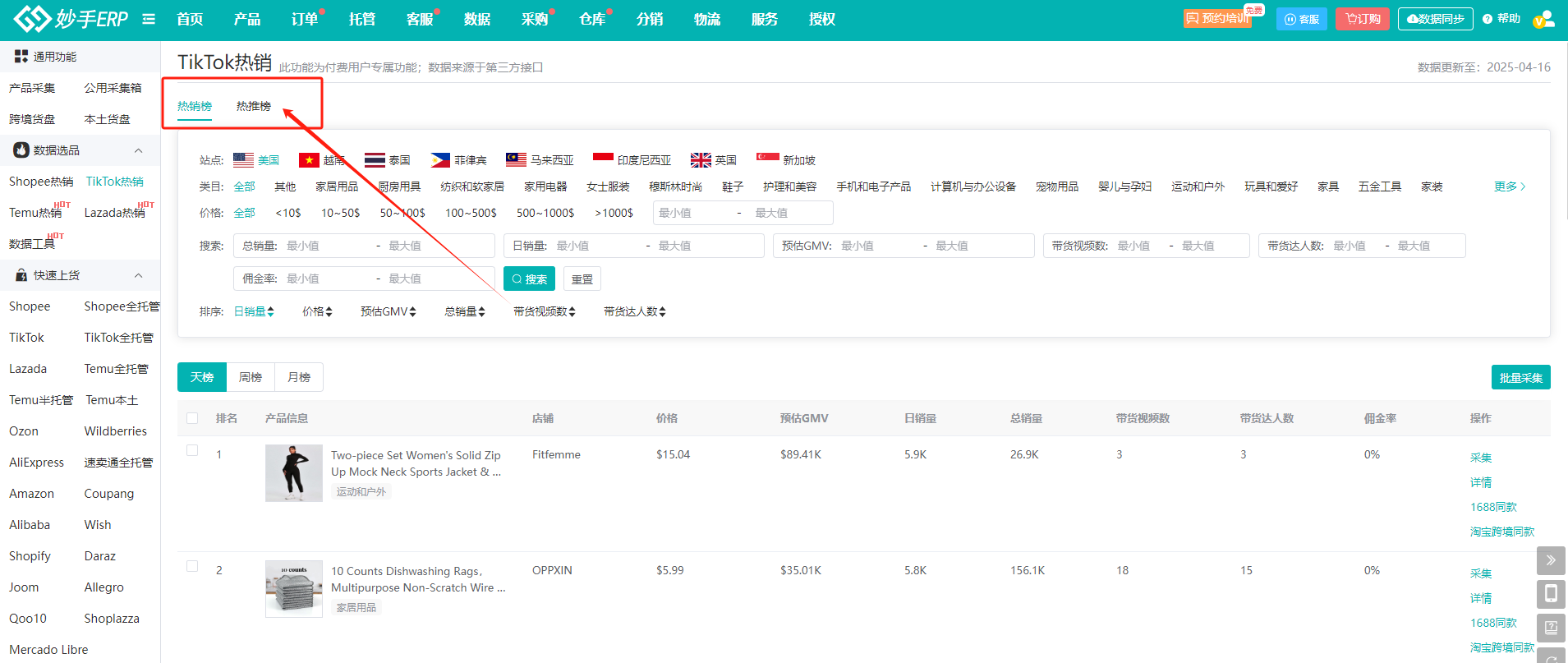
Task: Open the user avatar at top right
Action: point(1543,19)
